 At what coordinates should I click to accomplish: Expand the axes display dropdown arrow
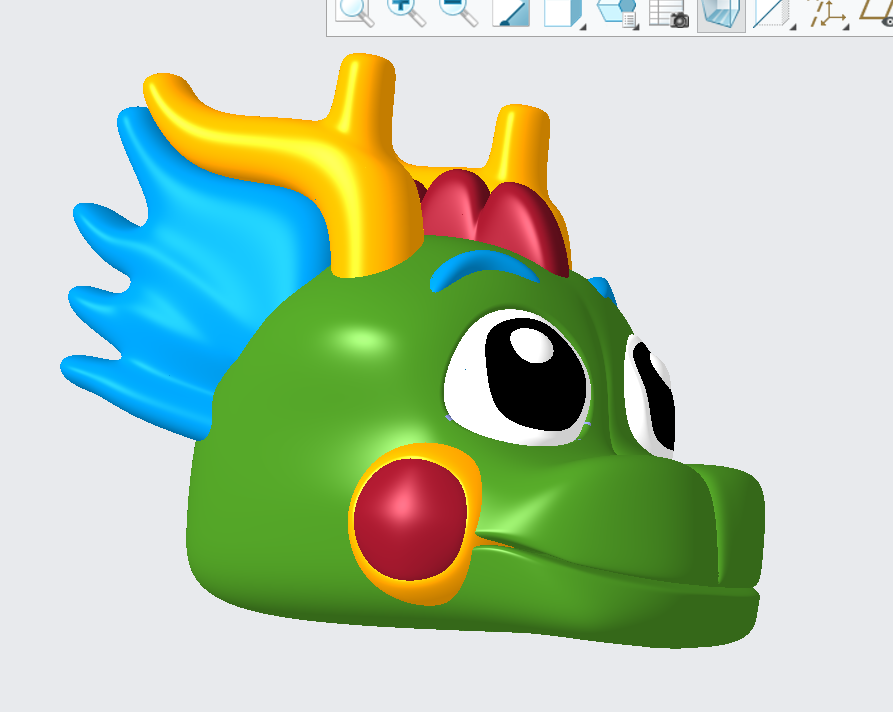(x=847, y=28)
